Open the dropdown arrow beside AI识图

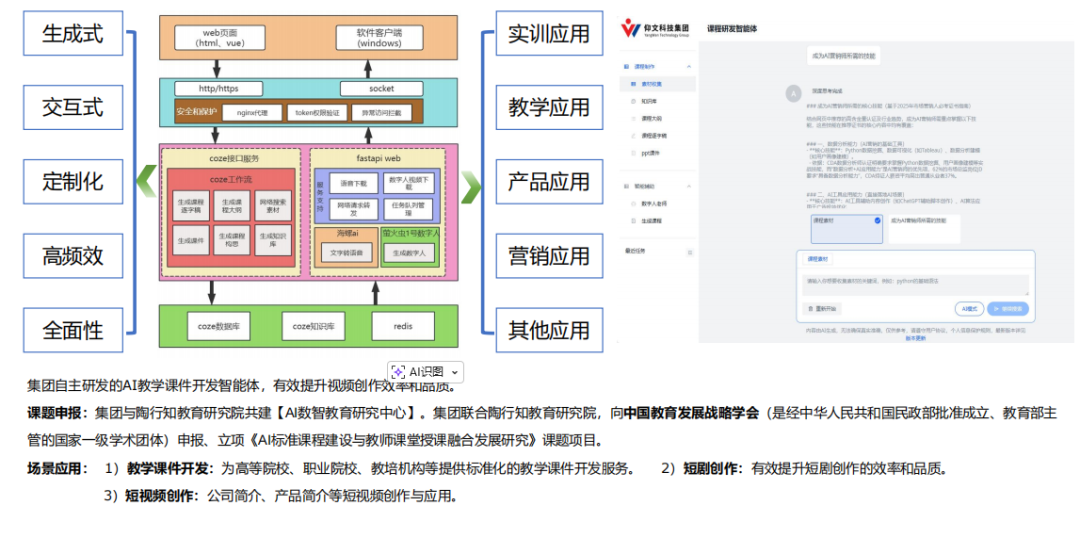coord(454,373)
